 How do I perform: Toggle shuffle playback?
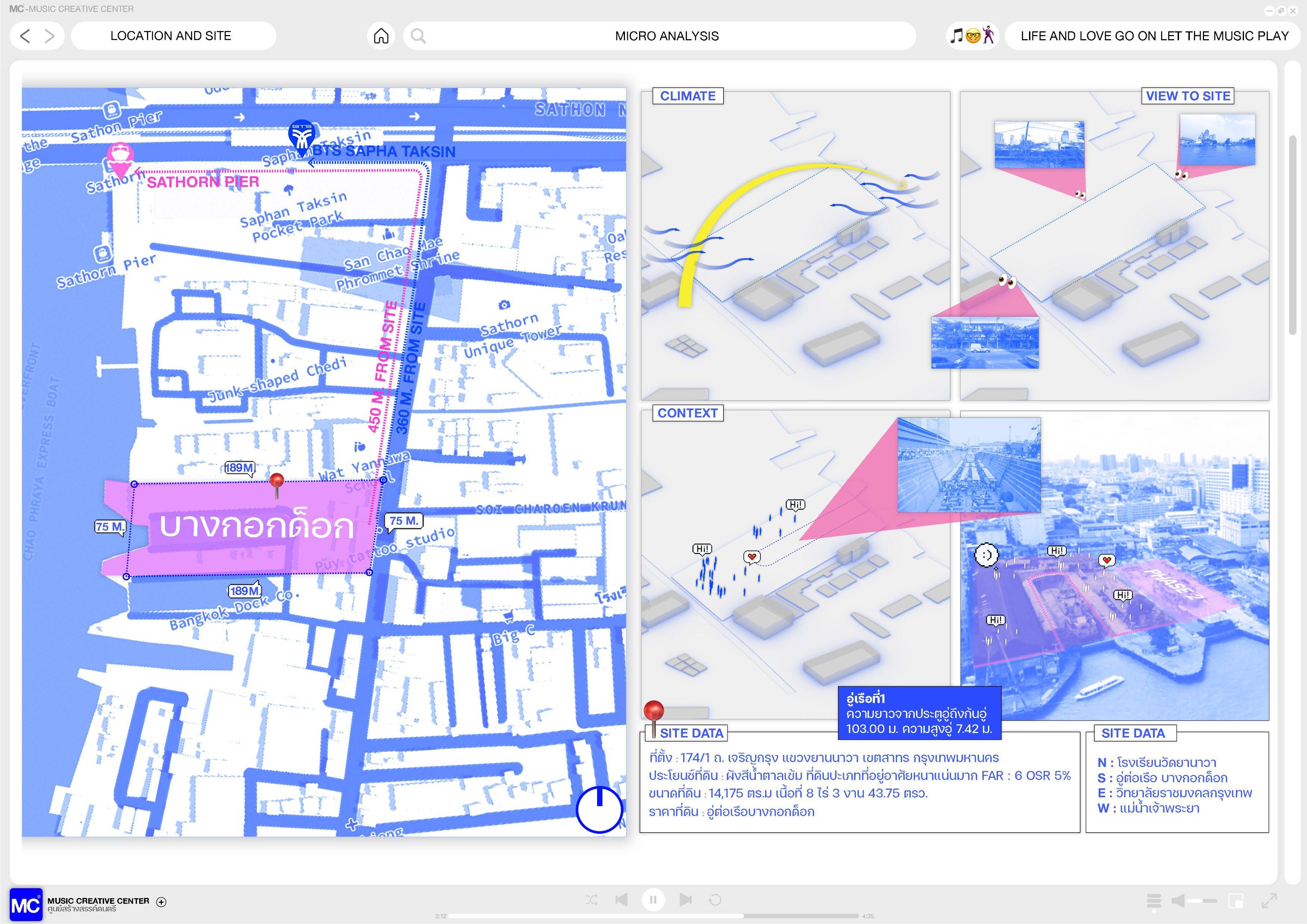[591, 899]
